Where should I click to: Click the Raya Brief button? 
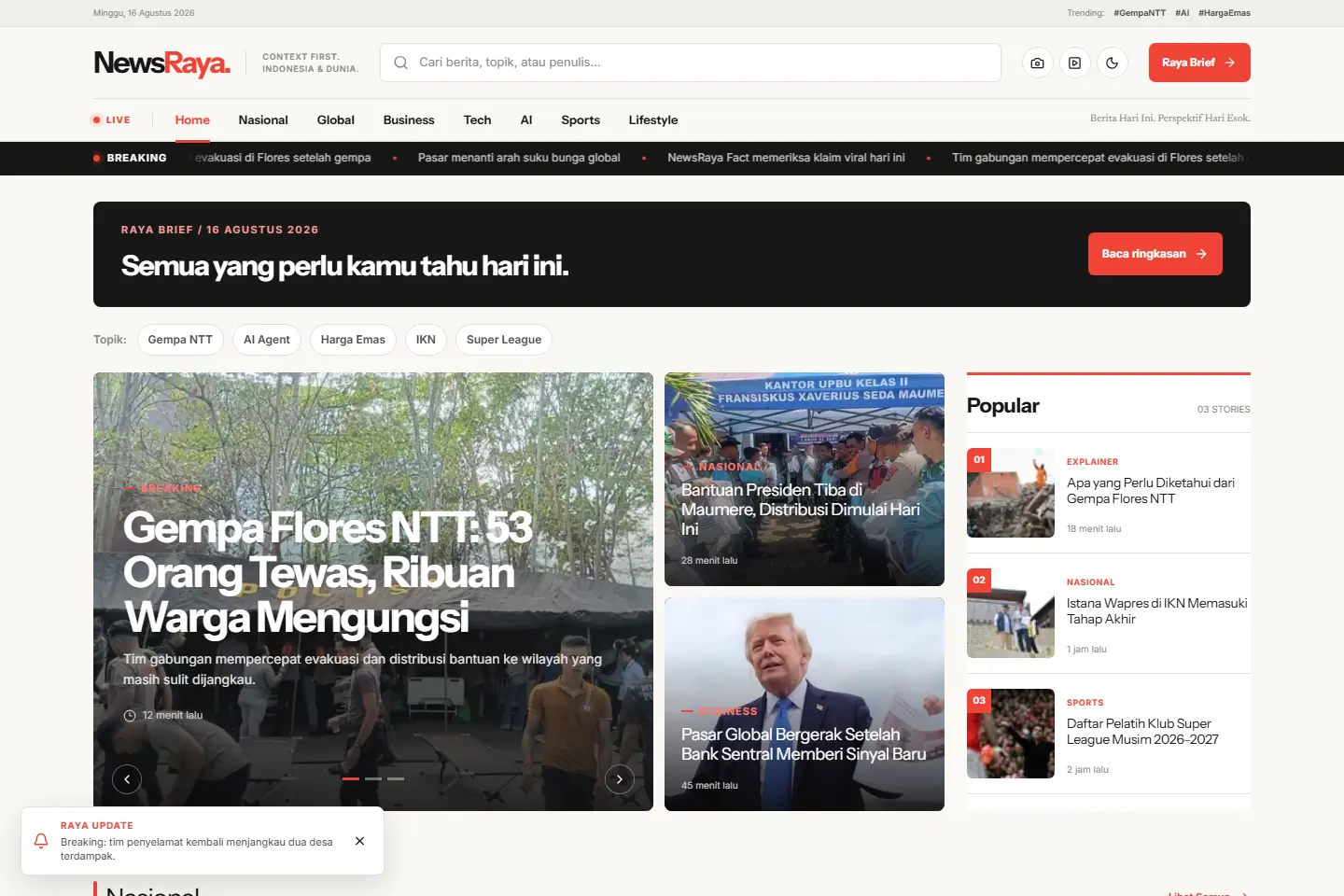[x=1199, y=63]
